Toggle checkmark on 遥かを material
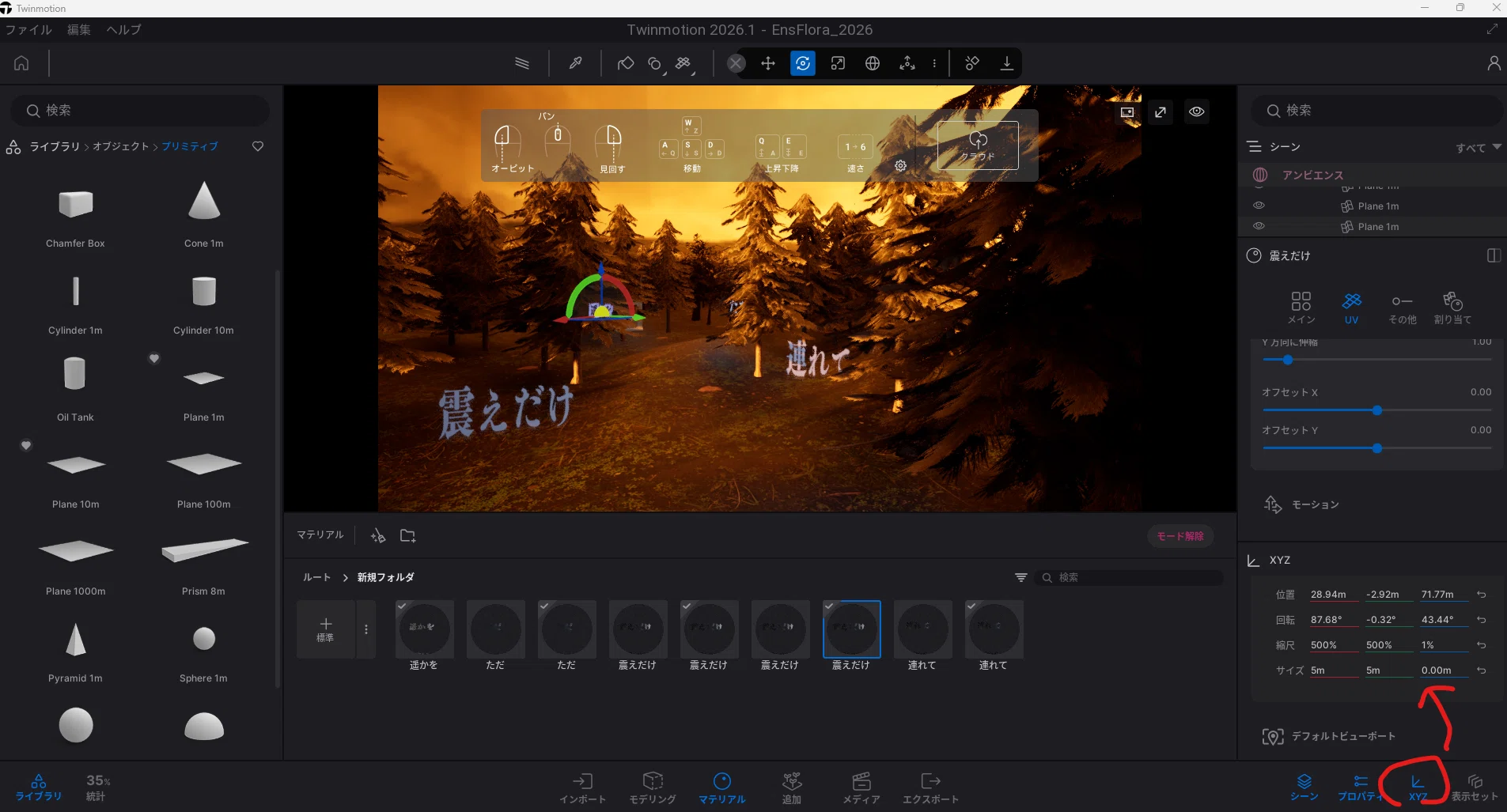This screenshot has width=1507, height=812. coord(402,606)
